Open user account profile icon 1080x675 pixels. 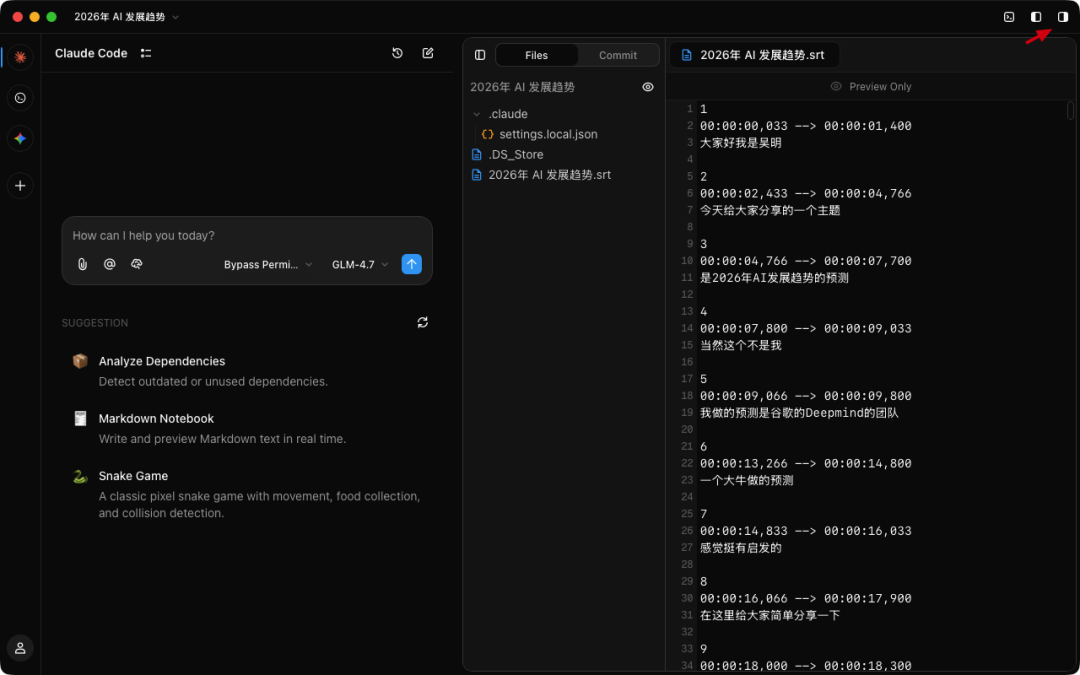click(x=20, y=647)
